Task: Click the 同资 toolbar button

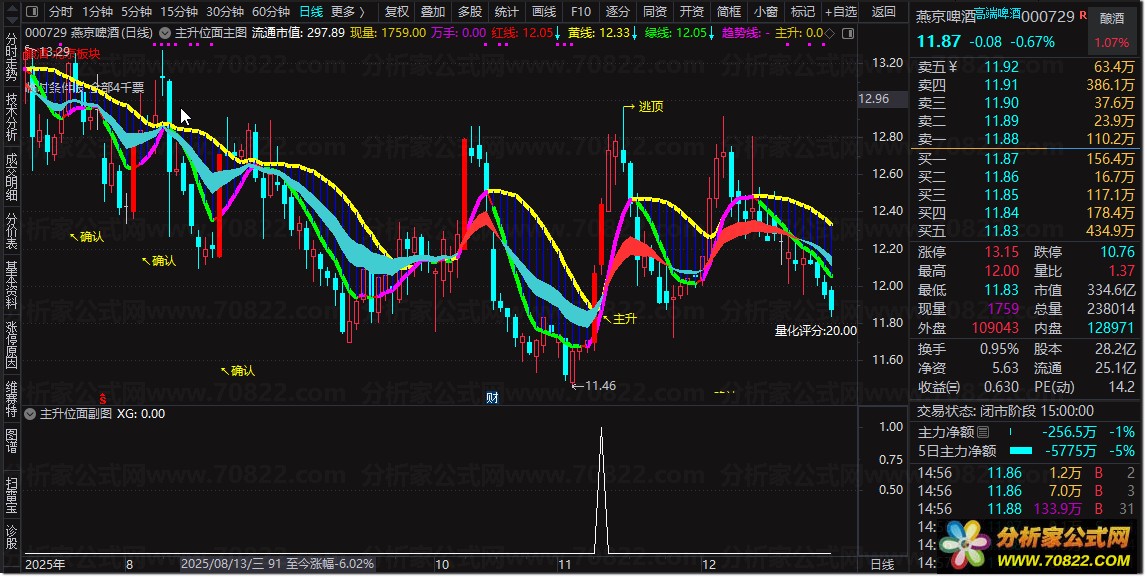Action: (655, 12)
